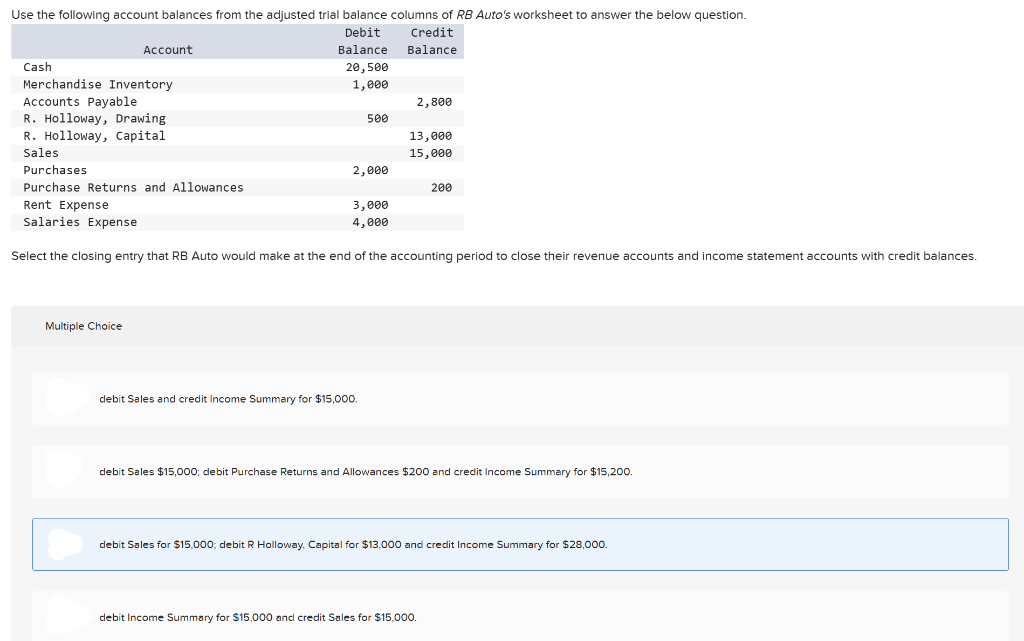Choose the answer mentioning Purchase Returns and Allowances $200
Screen dimensions: 1024x641
point(365,472)
